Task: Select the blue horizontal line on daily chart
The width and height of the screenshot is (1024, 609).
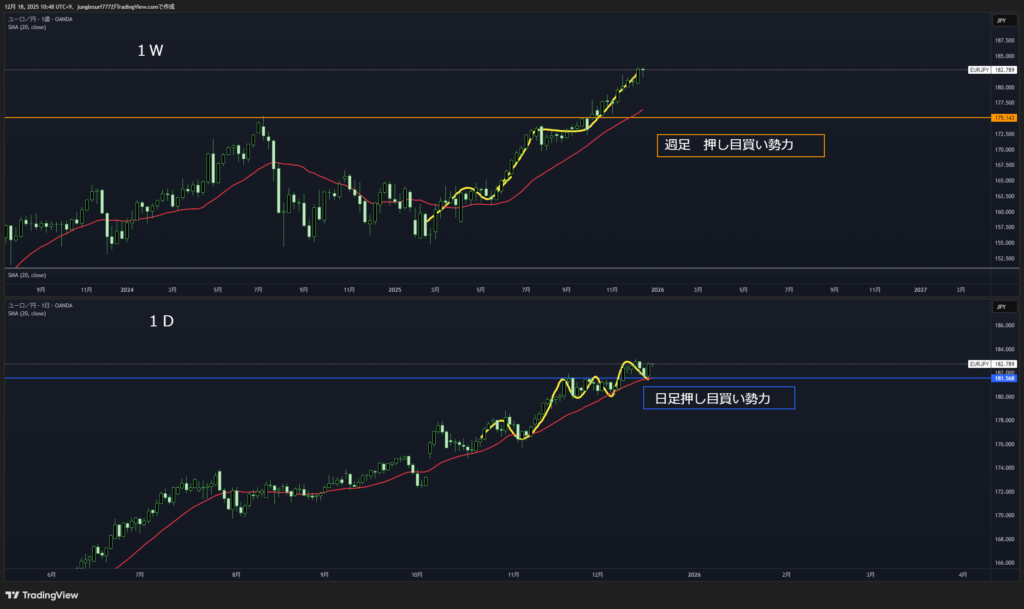Action: point(300,379)
